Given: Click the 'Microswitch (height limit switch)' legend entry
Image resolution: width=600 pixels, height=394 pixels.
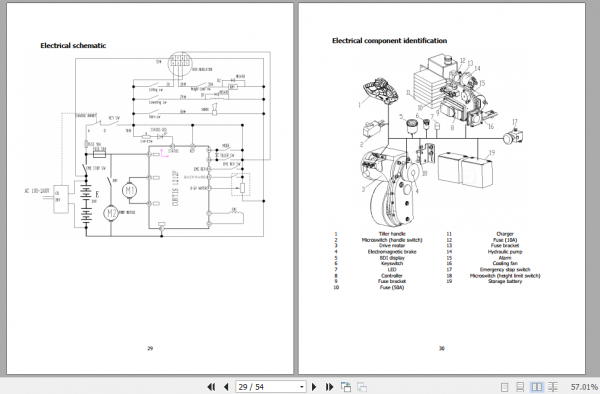Looking at the screenshot, I should click(x=505, y=275).
